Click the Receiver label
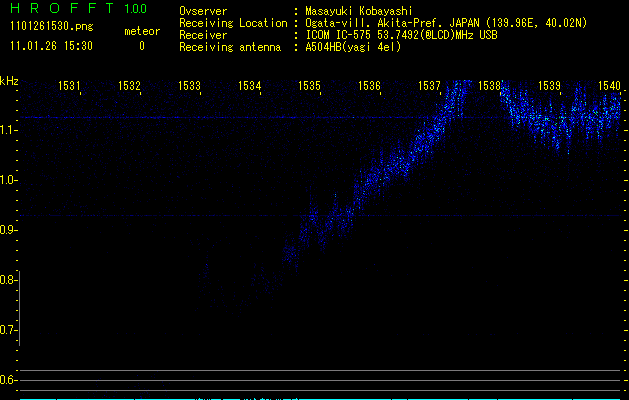629x400 pixels. pos(203,35)
